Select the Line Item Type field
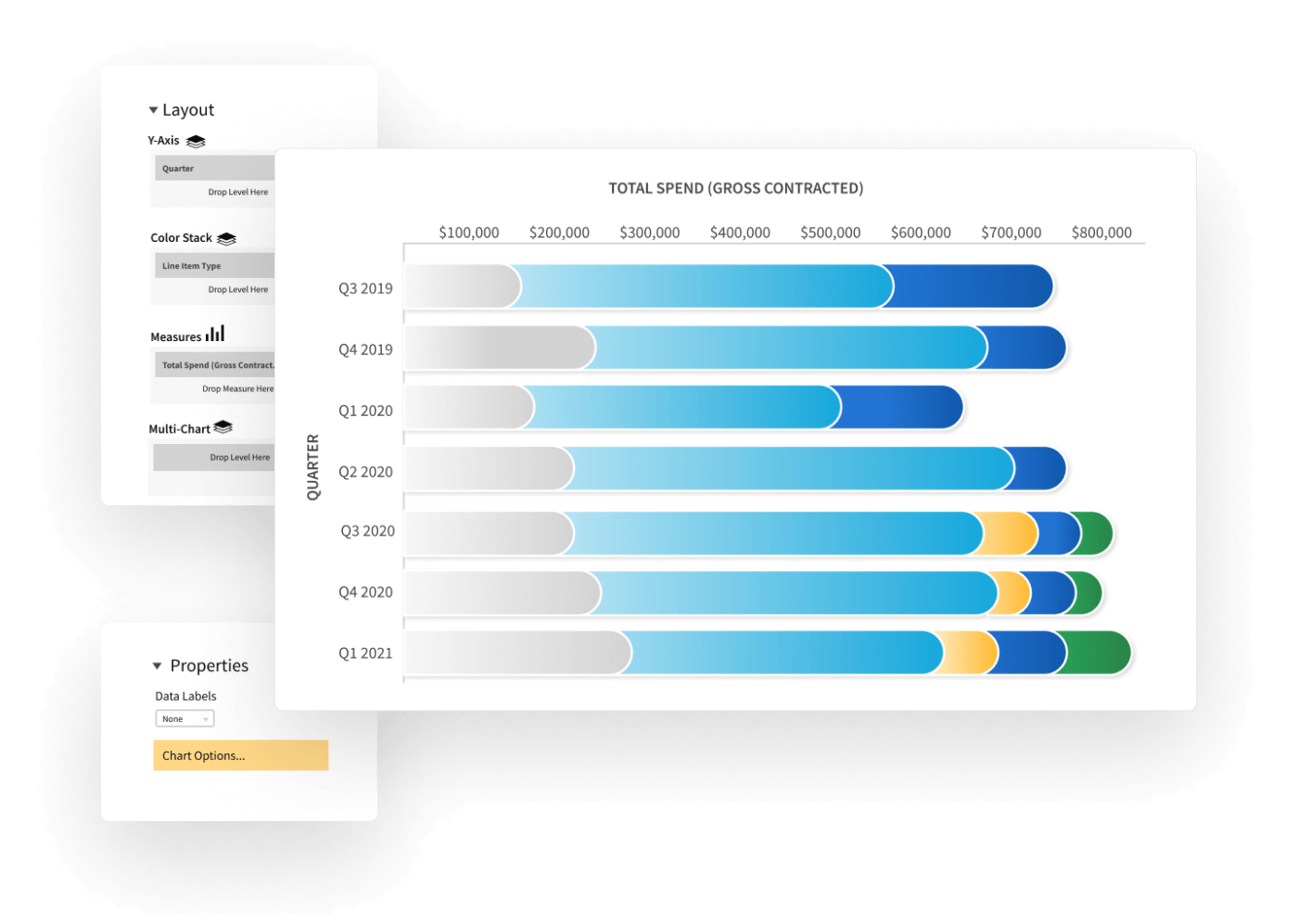1298x924 pixels. pos(214,265)
